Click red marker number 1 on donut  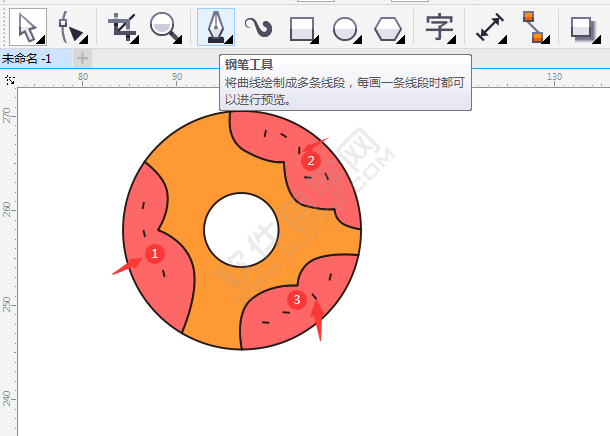pyautogui.click(x=154, y=254)
